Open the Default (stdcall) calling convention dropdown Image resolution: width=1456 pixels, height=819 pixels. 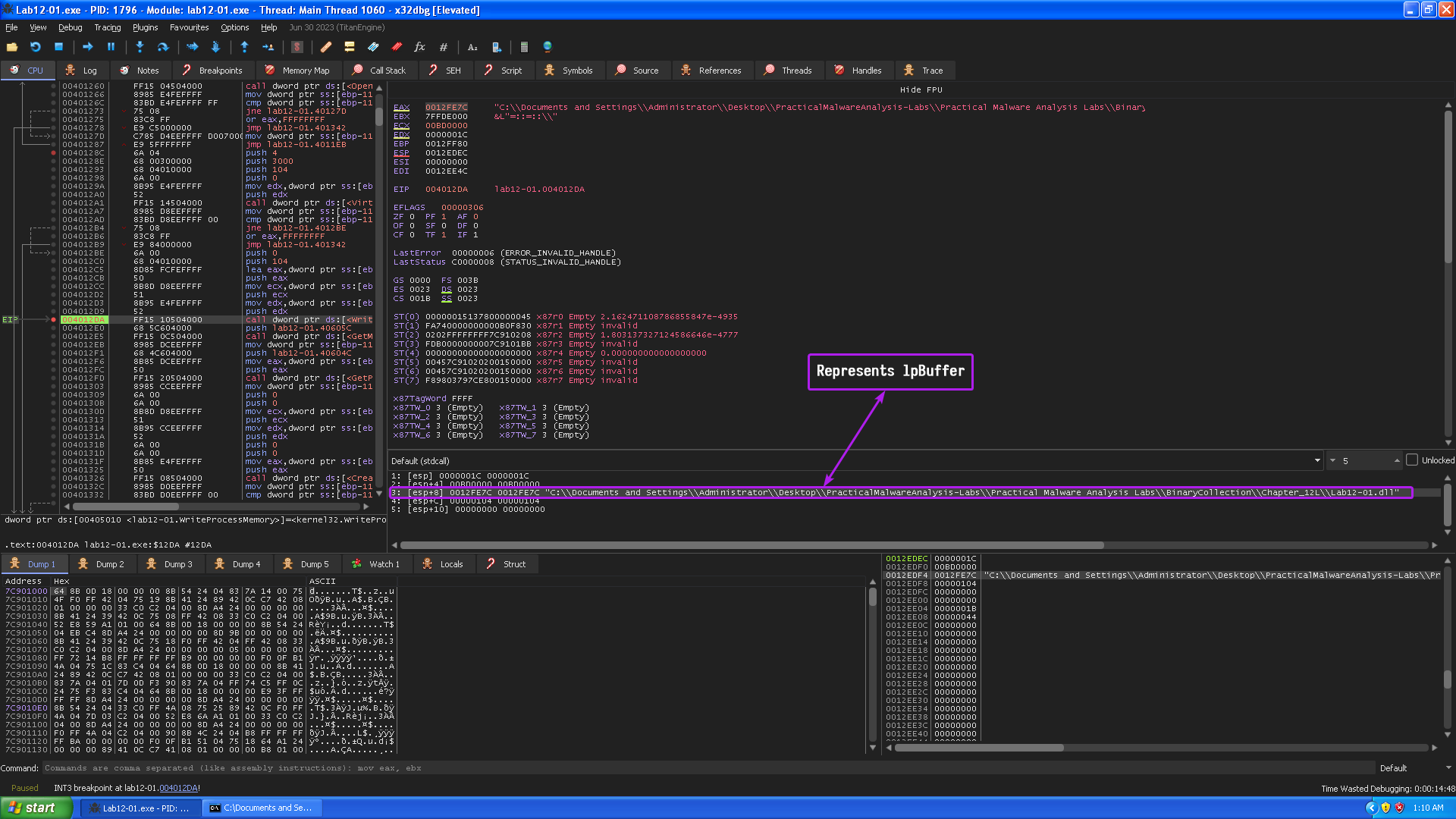click(x=1317, y=461)
